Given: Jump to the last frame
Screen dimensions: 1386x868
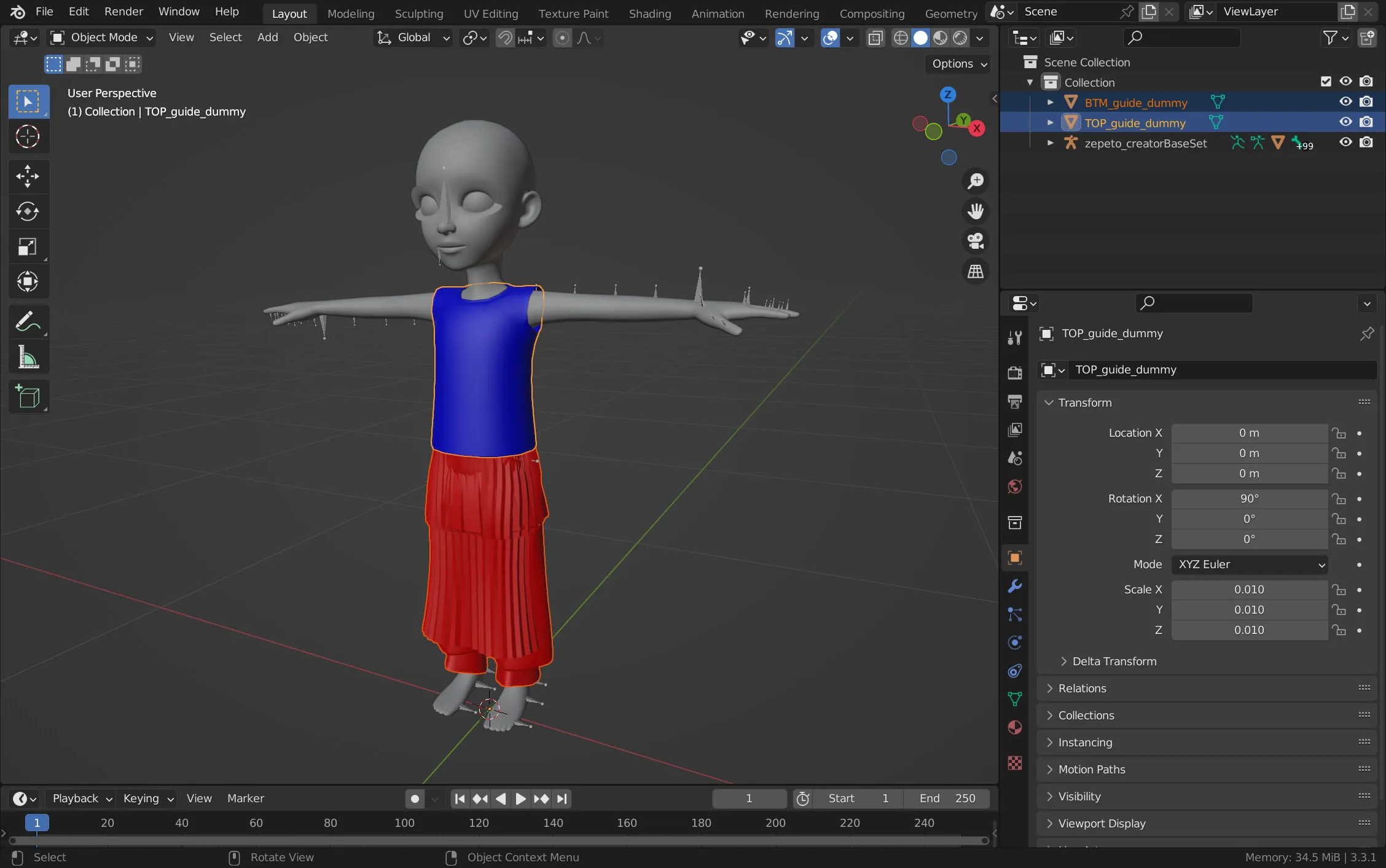Looking at the screenshot, I should [562, 799].
